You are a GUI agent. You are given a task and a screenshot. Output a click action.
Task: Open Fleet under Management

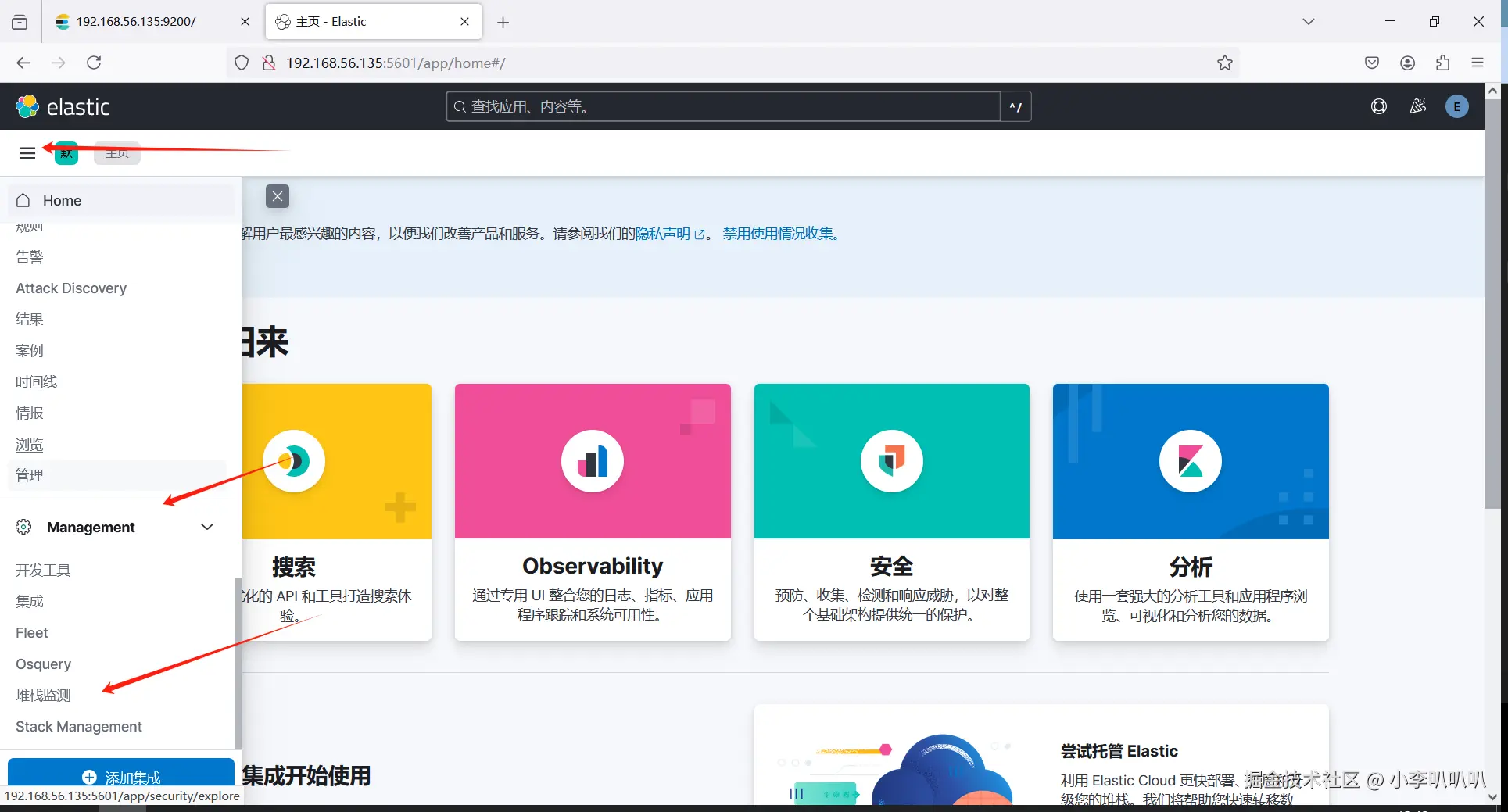click(x=32, y=633)
